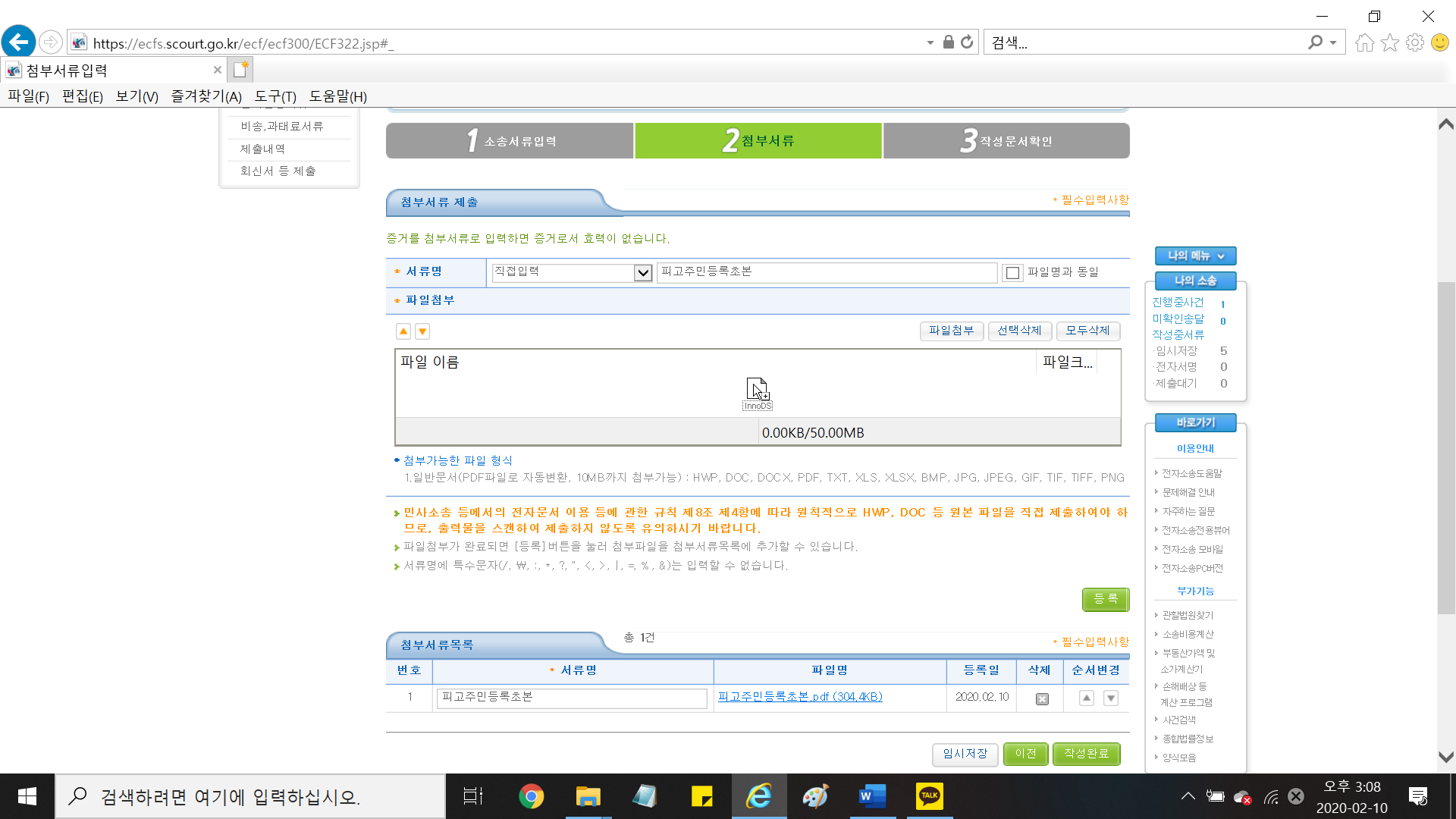Click the browser back arrow button

click(18, 42)
